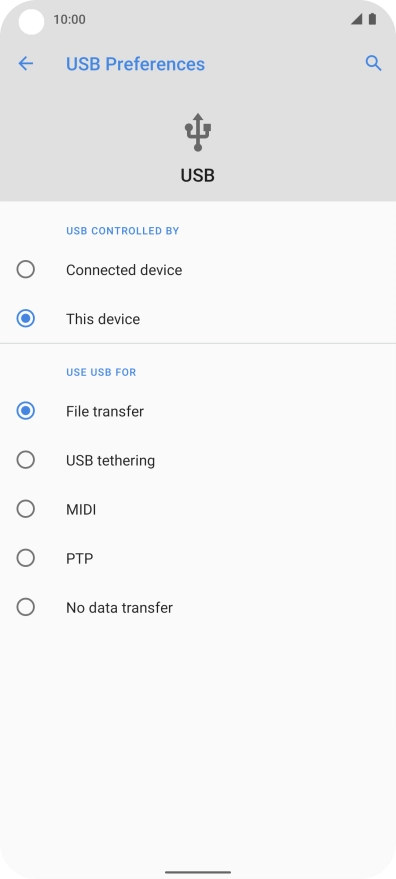
Task: Tap the back arrow icon
Action: coord(26,63)
